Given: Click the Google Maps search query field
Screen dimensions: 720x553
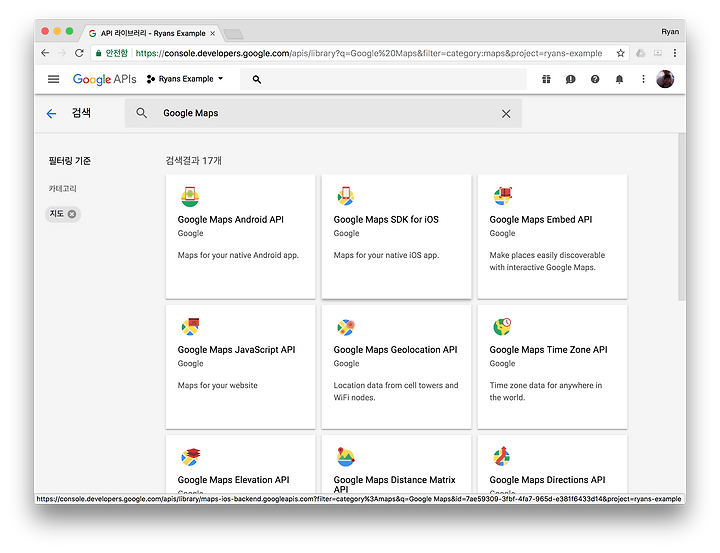Looking at the screenshot, I should 323,113.
